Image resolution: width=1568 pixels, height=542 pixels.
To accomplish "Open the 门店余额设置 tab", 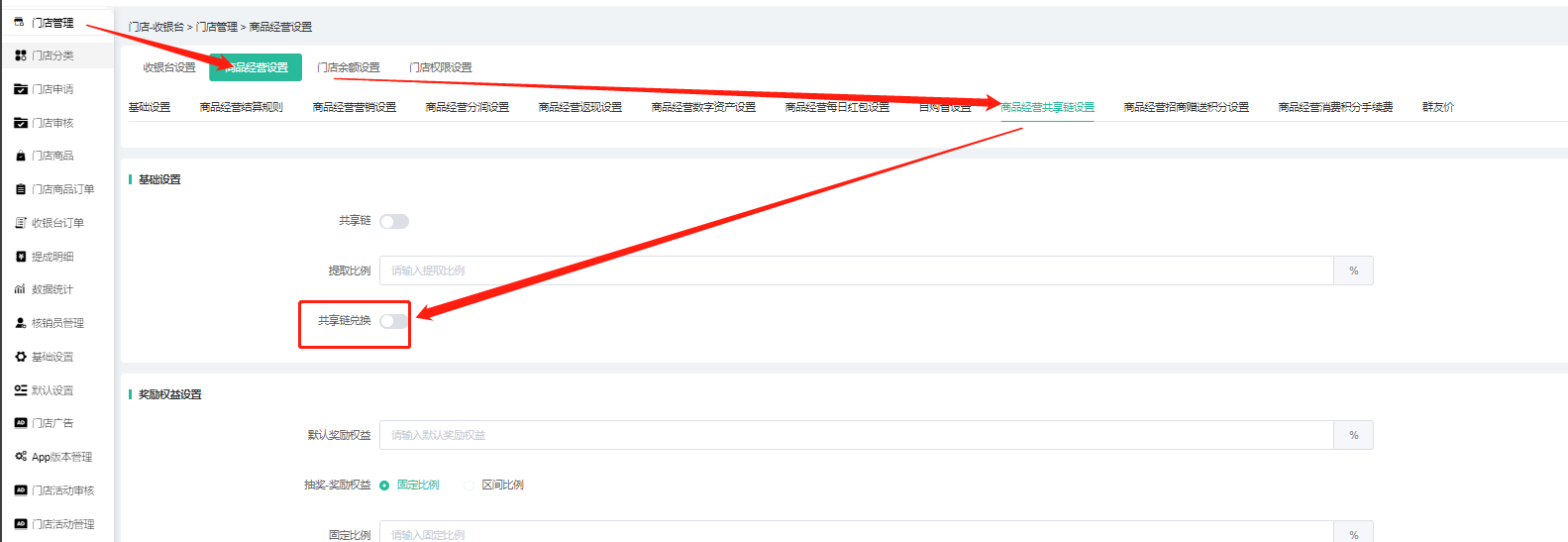I will click(x=349, y=67).
